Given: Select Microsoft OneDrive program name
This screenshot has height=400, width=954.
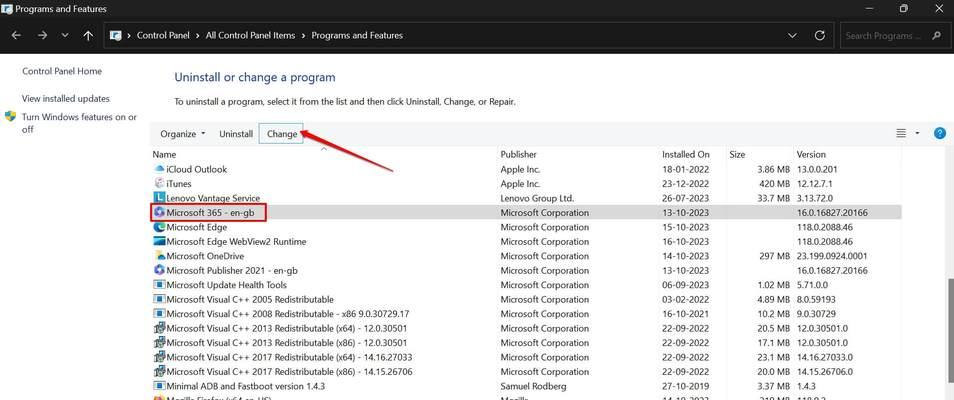Looking at the screenshot, I should (x=205, y=256).
